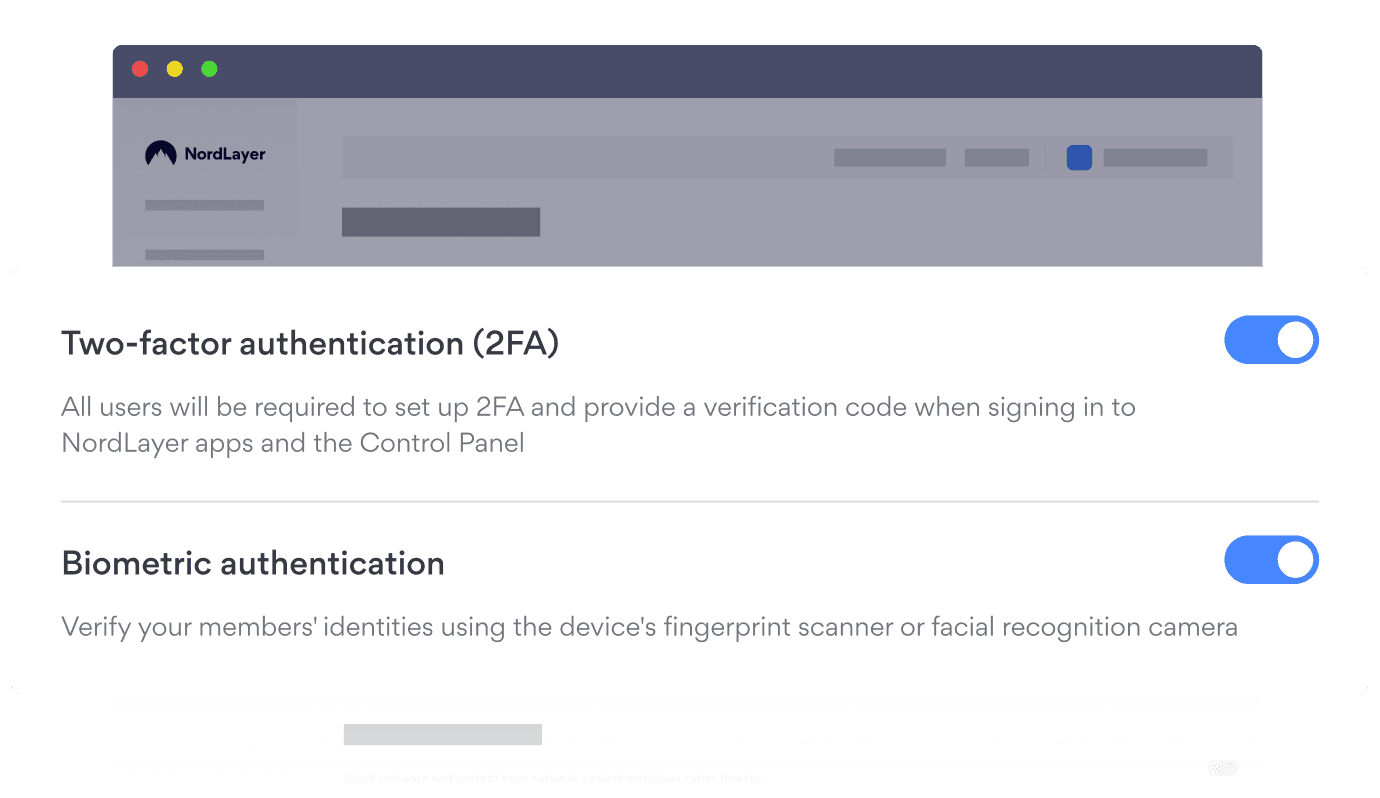Turn off the Biometric authentication switch
The image size is (1380, 798).
click(x=1271, y=560)
